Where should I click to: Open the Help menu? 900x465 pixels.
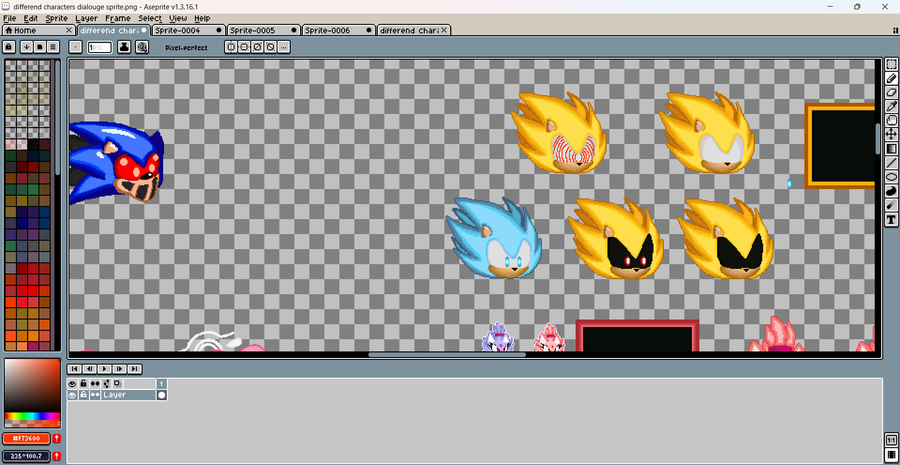click(202, 18)
